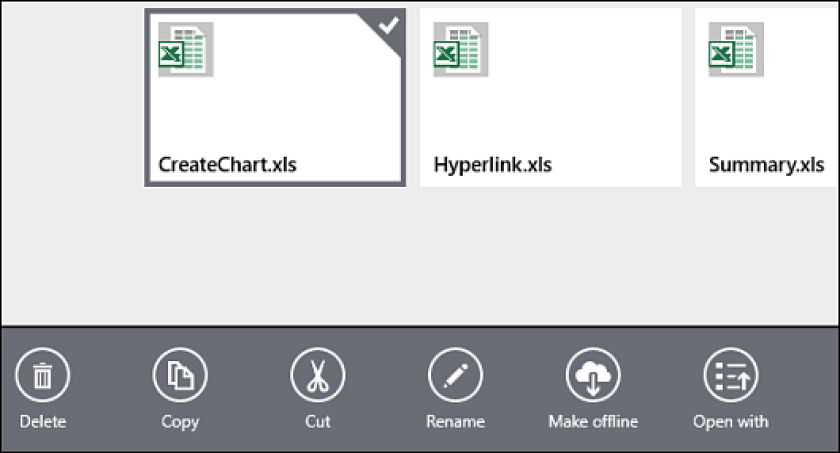Uncheck the selection mark on CreateChart.xls
840x453 pixels.
388,25
